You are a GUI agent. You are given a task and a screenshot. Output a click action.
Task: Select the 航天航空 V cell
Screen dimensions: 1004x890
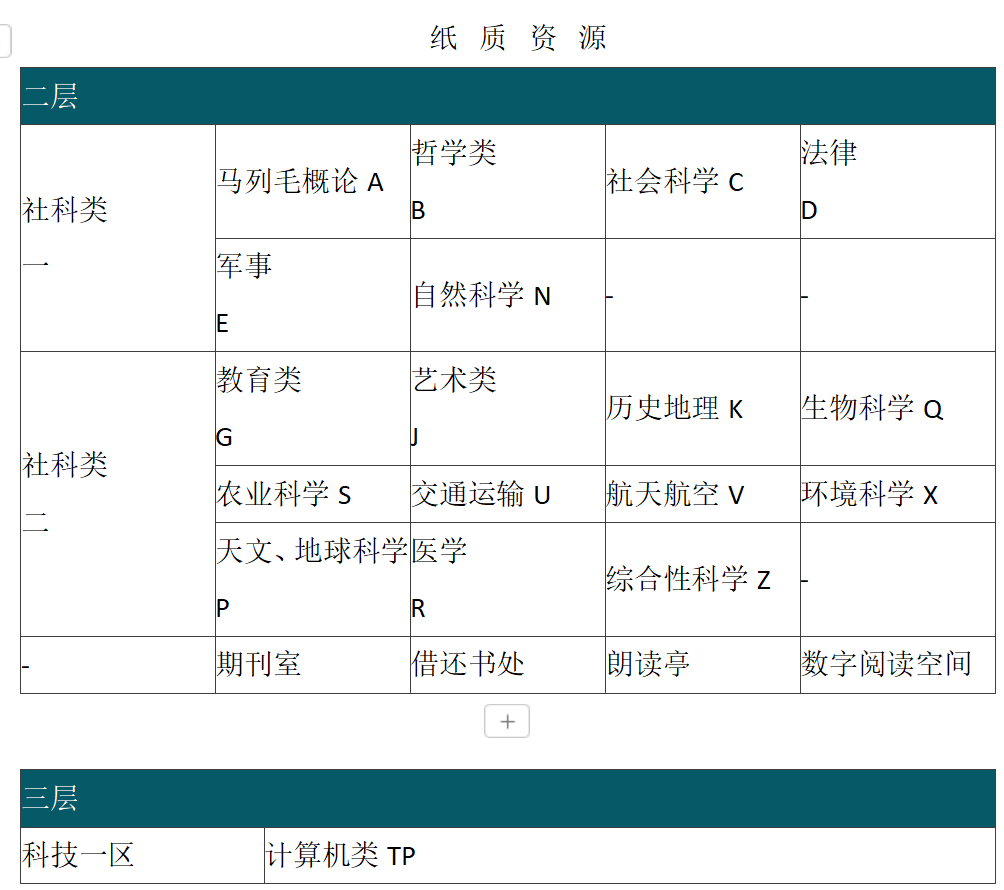tap(676, 494)
